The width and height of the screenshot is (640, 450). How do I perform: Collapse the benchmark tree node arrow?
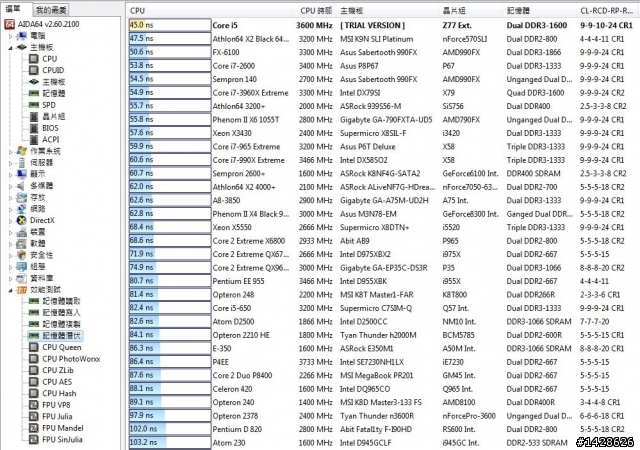(10, 290)
